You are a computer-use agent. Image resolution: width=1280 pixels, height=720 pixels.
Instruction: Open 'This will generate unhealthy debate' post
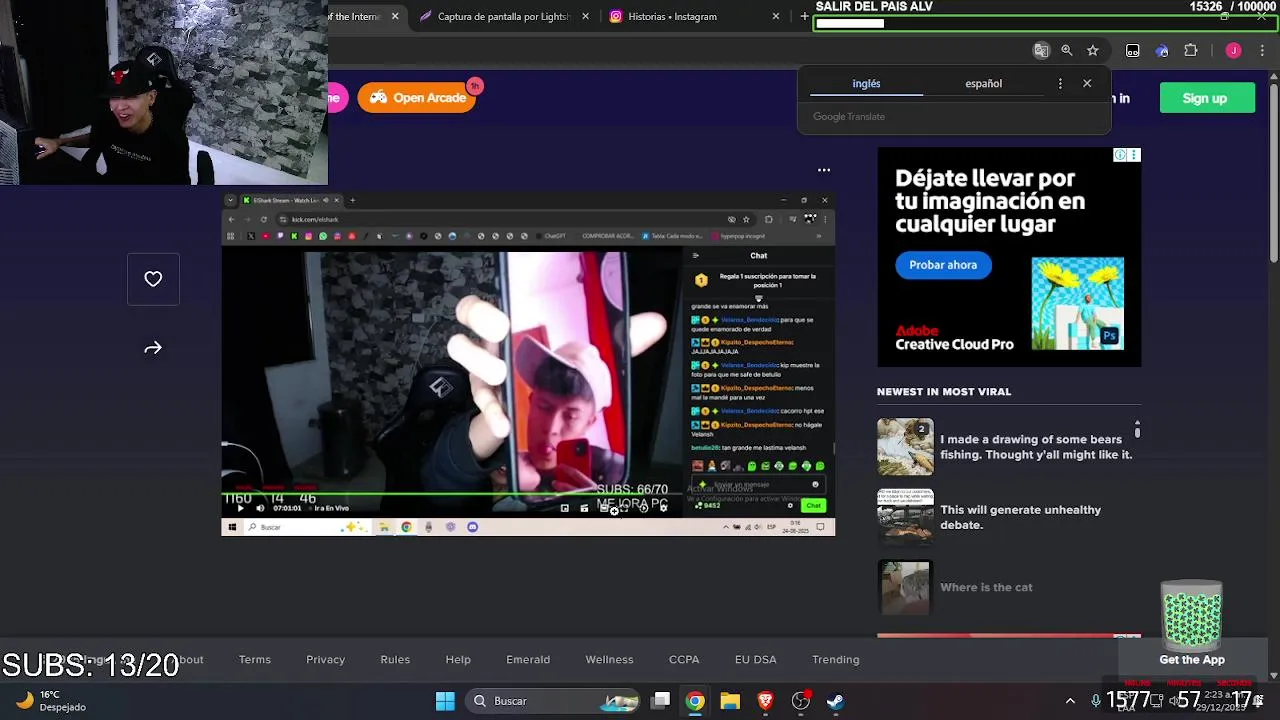tap(1020, 517)
